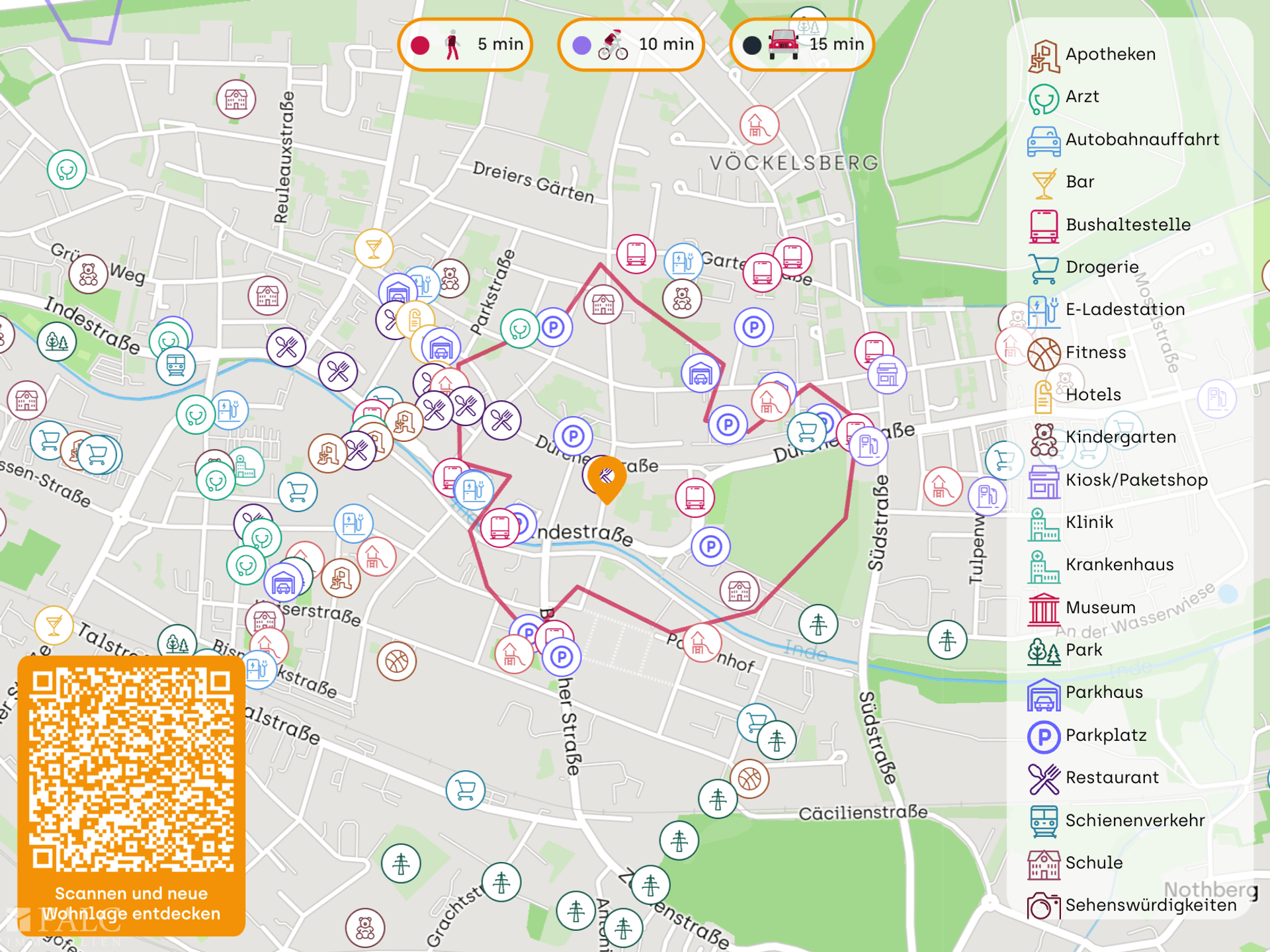Open the rail transport marker near Indestraße
1270x952 pixels.
[x=176, y=365]
